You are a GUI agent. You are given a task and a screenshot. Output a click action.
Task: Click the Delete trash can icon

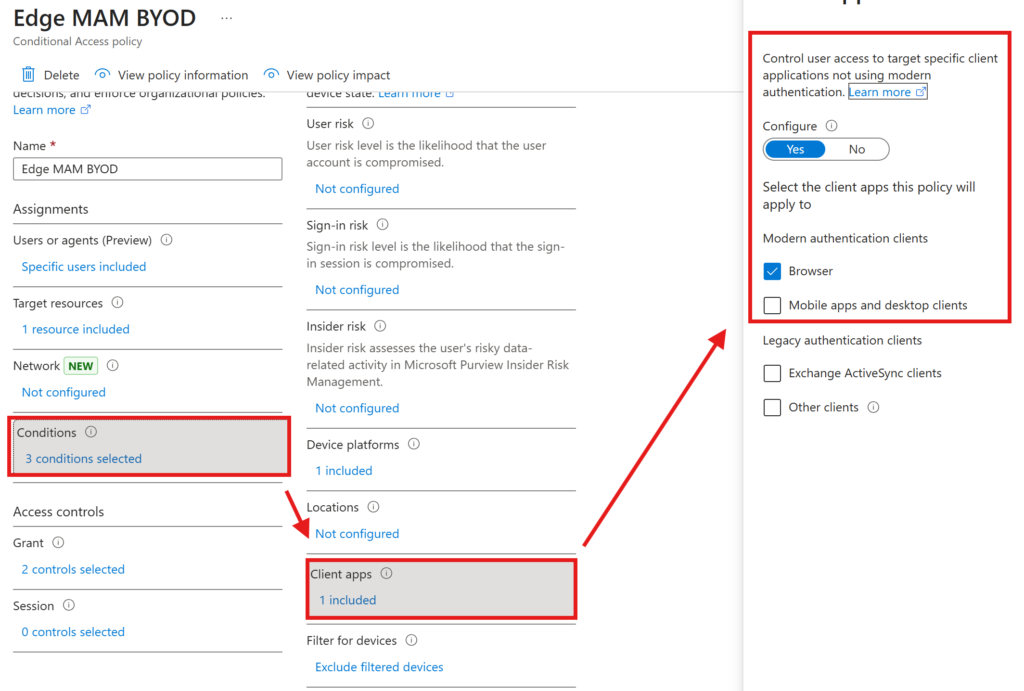pos(29,75)
